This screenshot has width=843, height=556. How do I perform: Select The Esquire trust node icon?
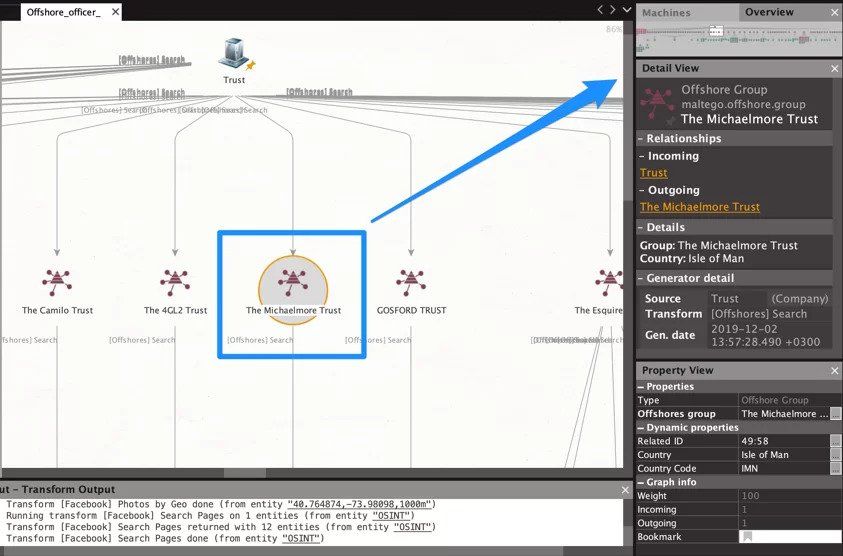[609, 282]
